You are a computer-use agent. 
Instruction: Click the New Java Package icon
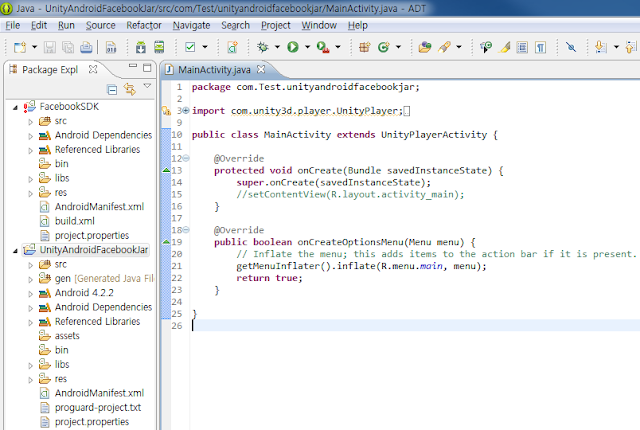click(364, 47)
